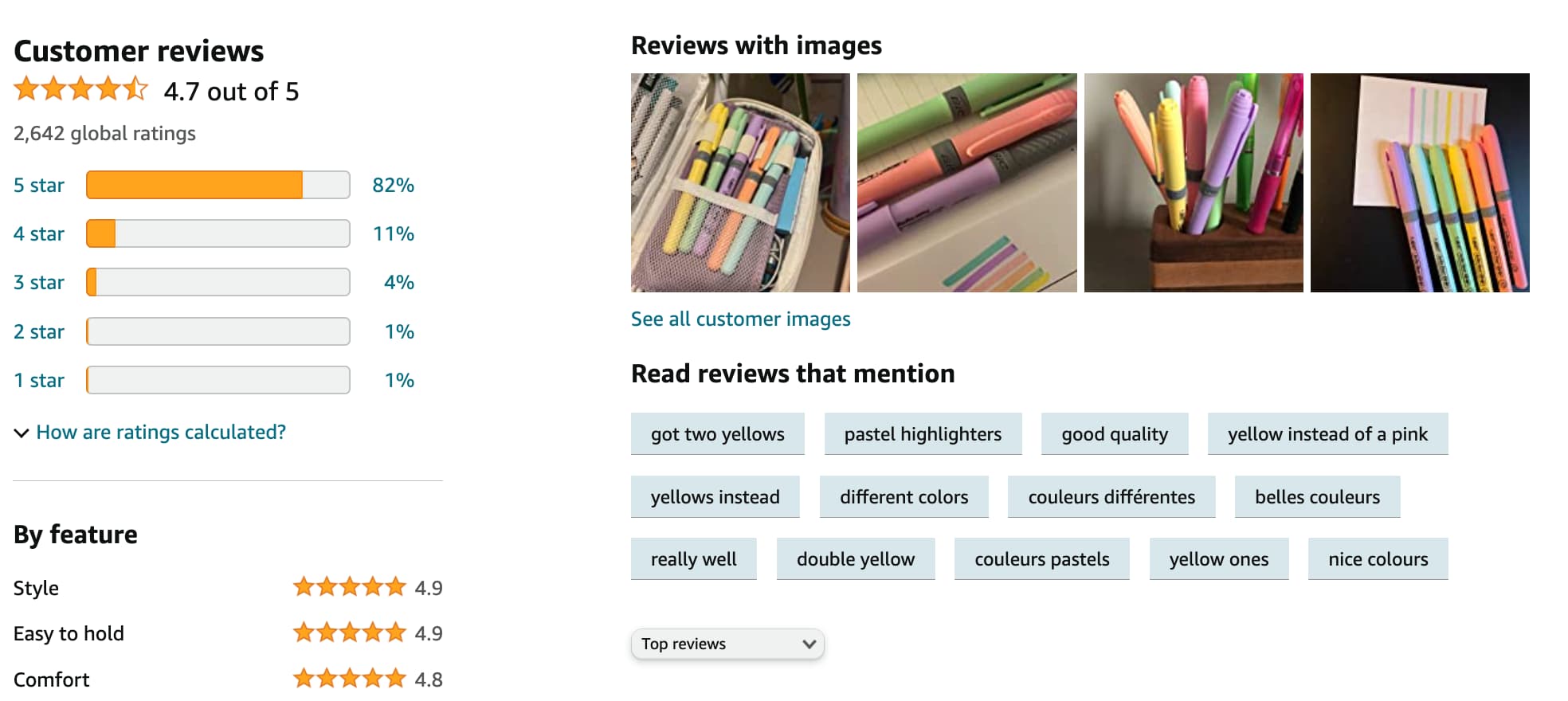
Task: Click the pencil case review photo
Action: [740, 183]
